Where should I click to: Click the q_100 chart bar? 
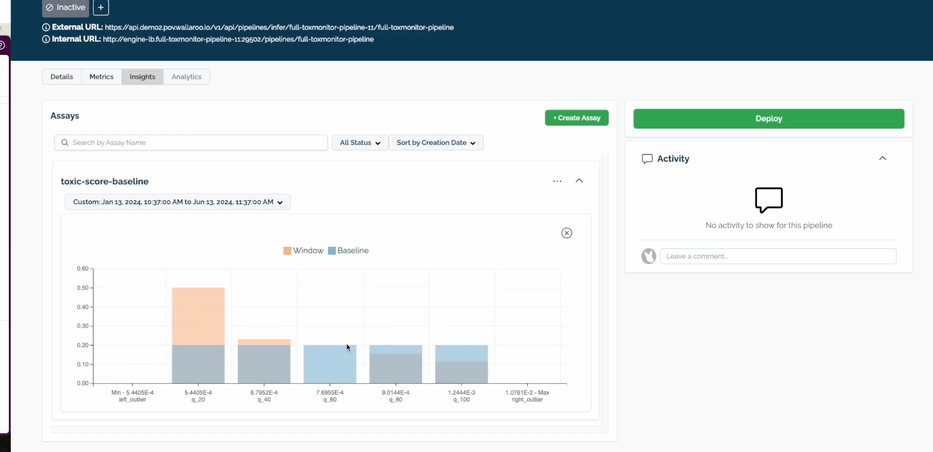click(x=461, y=364)
